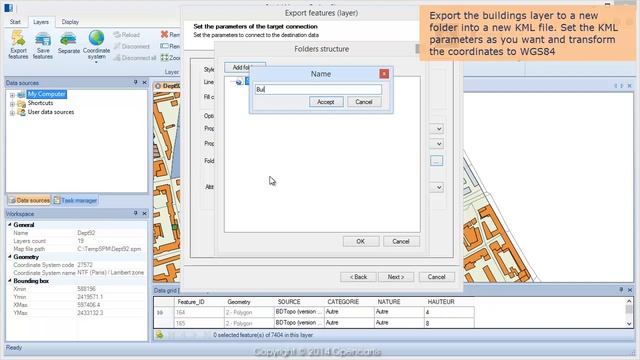Click Cancel in Export features wizard

436,277
